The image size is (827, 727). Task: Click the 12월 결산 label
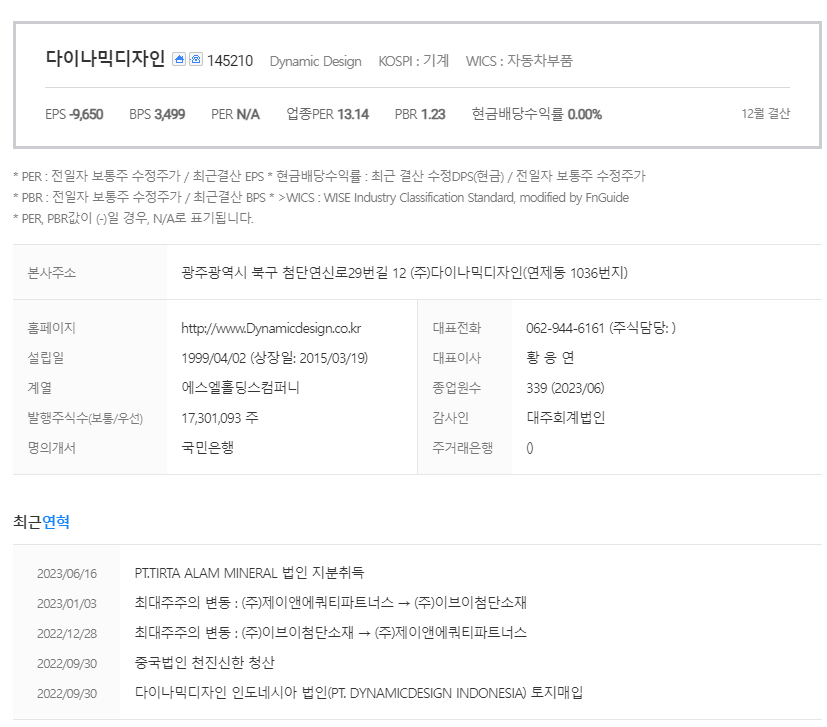point(765,113)
